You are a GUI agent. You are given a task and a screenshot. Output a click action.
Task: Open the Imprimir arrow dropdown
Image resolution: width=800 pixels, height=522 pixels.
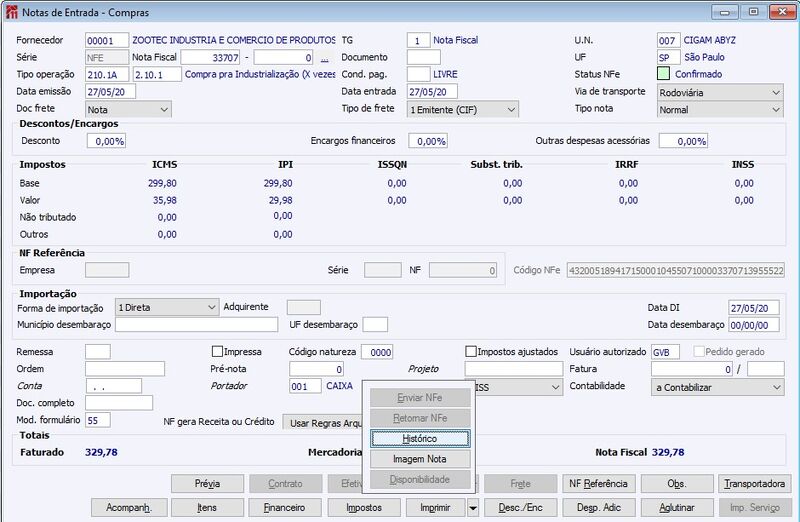click(473, 508)
